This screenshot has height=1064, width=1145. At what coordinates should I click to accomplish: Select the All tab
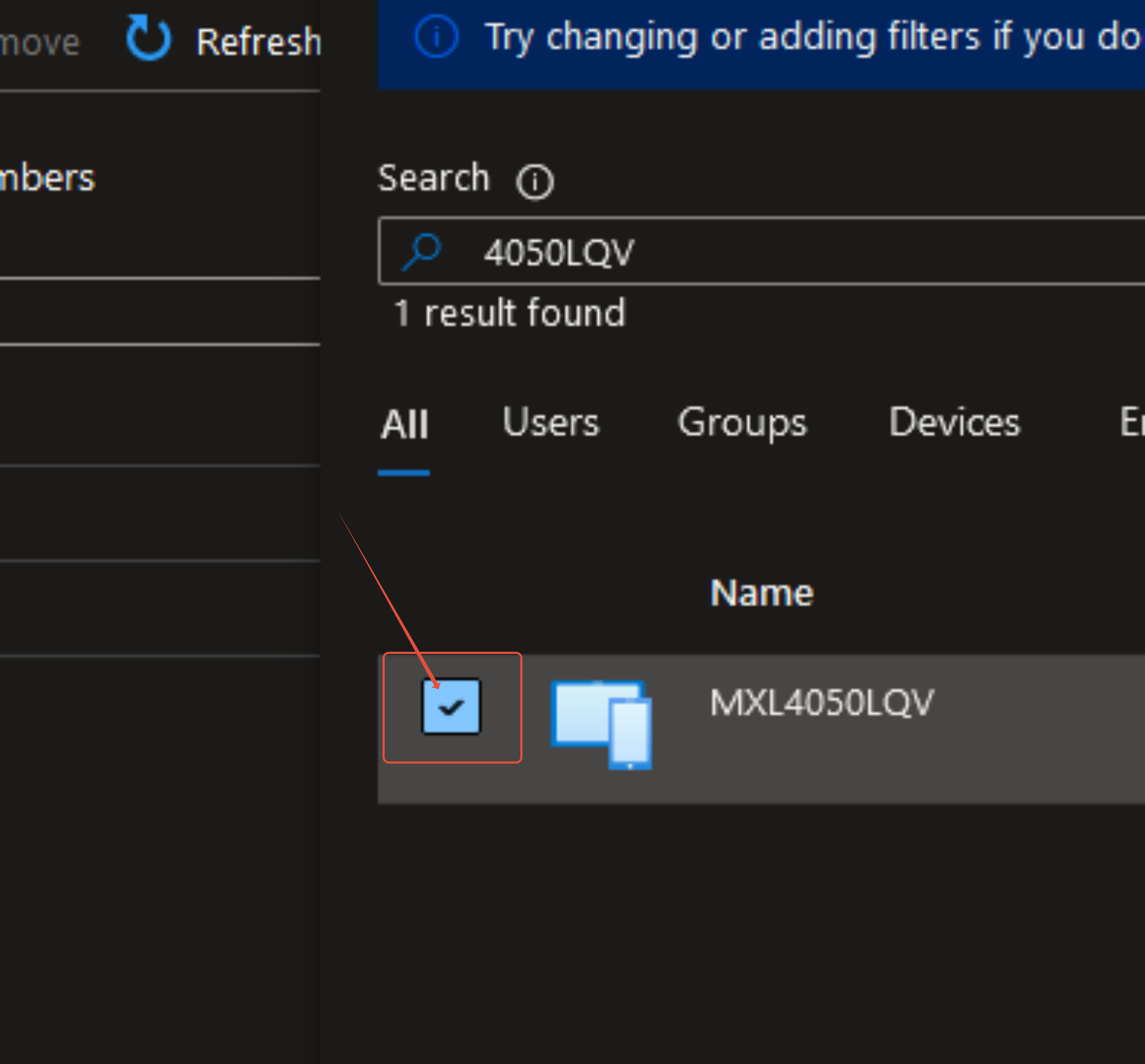(404, 424)
